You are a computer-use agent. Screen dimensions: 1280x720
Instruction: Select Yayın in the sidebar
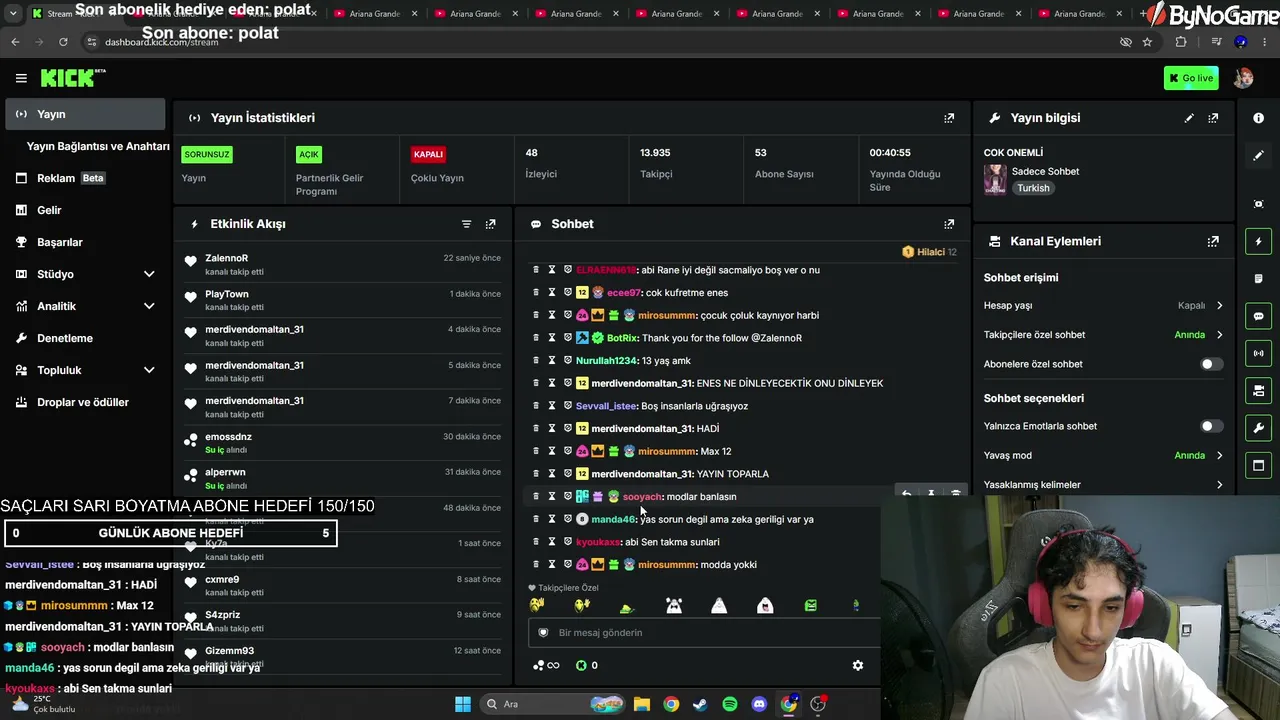pyautogui.click(x=85, y=114)
